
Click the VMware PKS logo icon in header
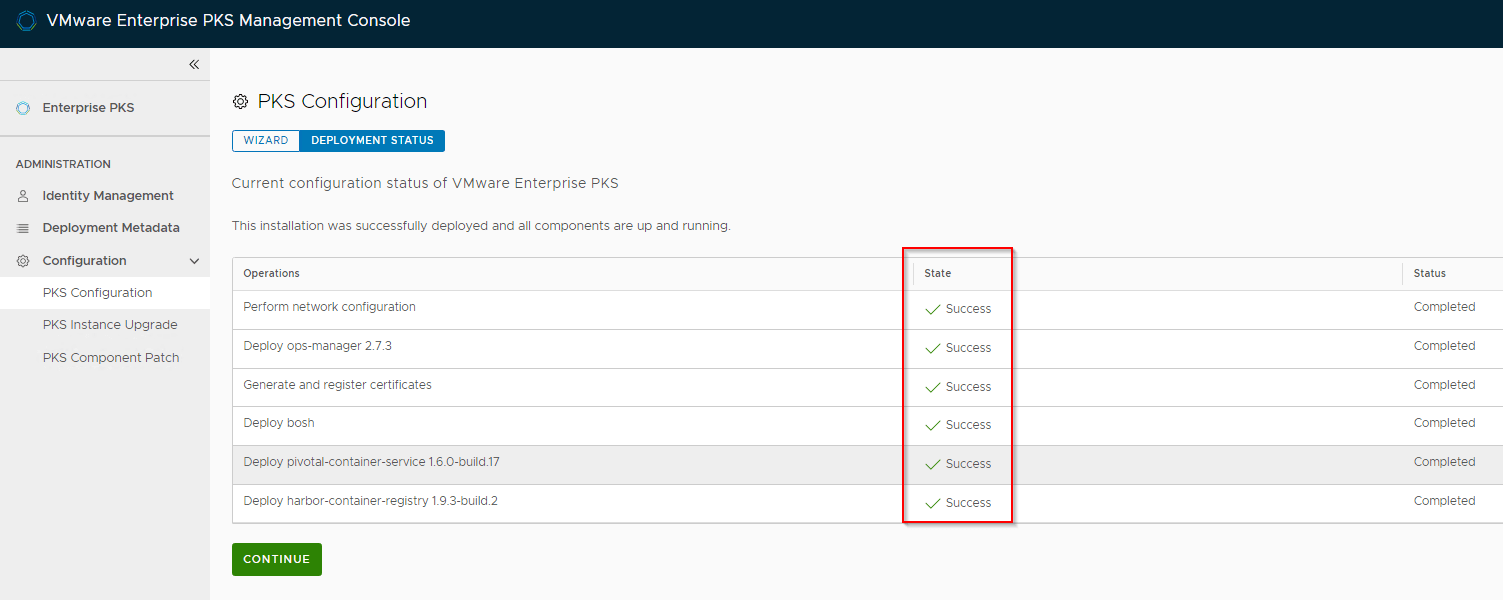pos(27,21)
